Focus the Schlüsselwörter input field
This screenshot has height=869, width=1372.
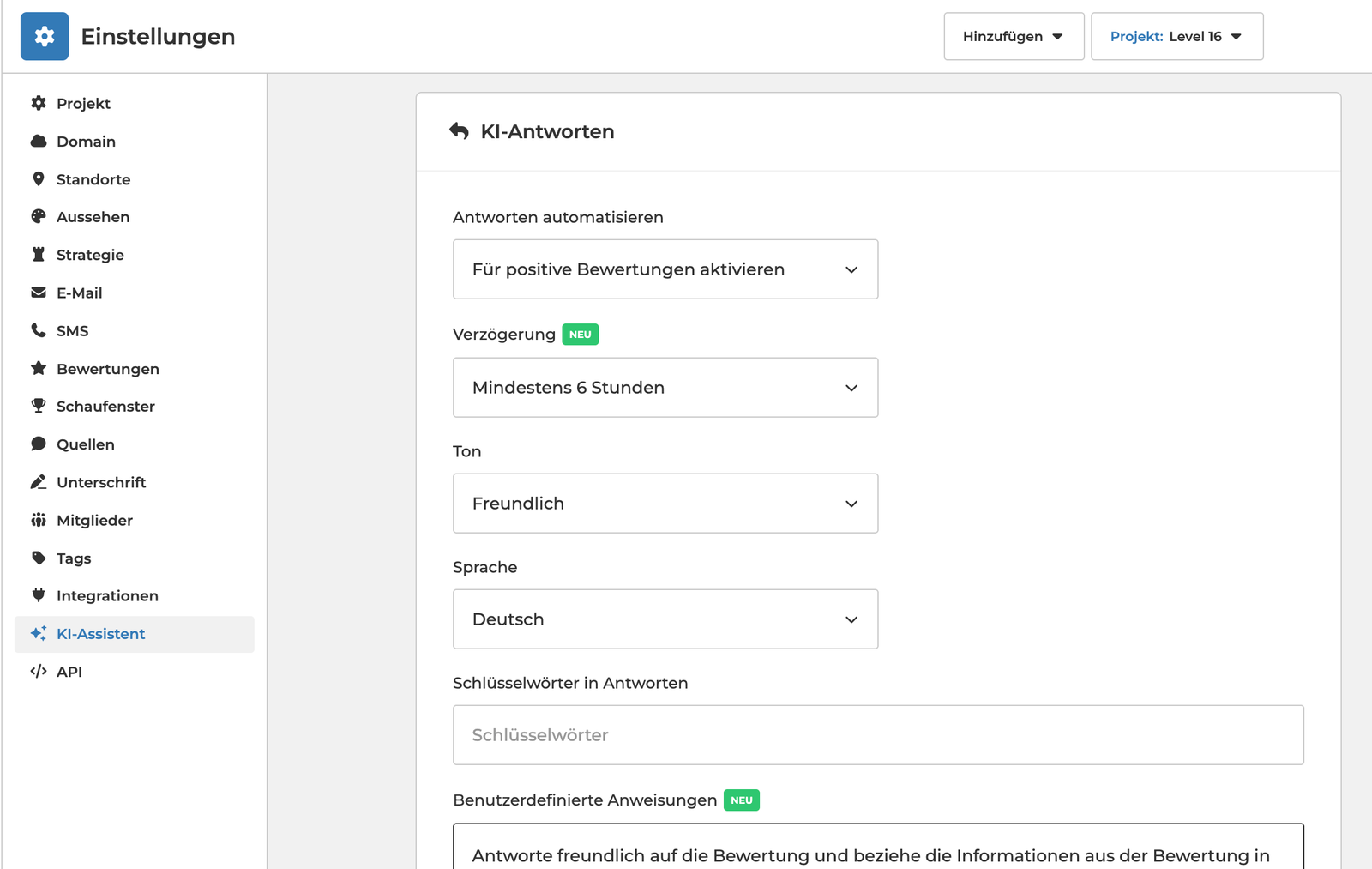pyautogui.click(x=877, y=735)
